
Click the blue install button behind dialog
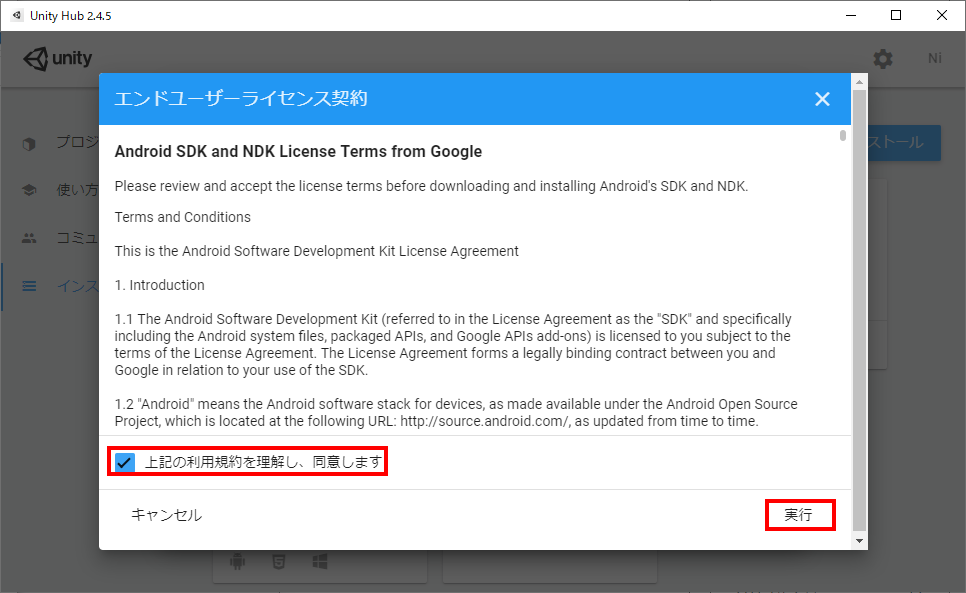click(904, 143)
